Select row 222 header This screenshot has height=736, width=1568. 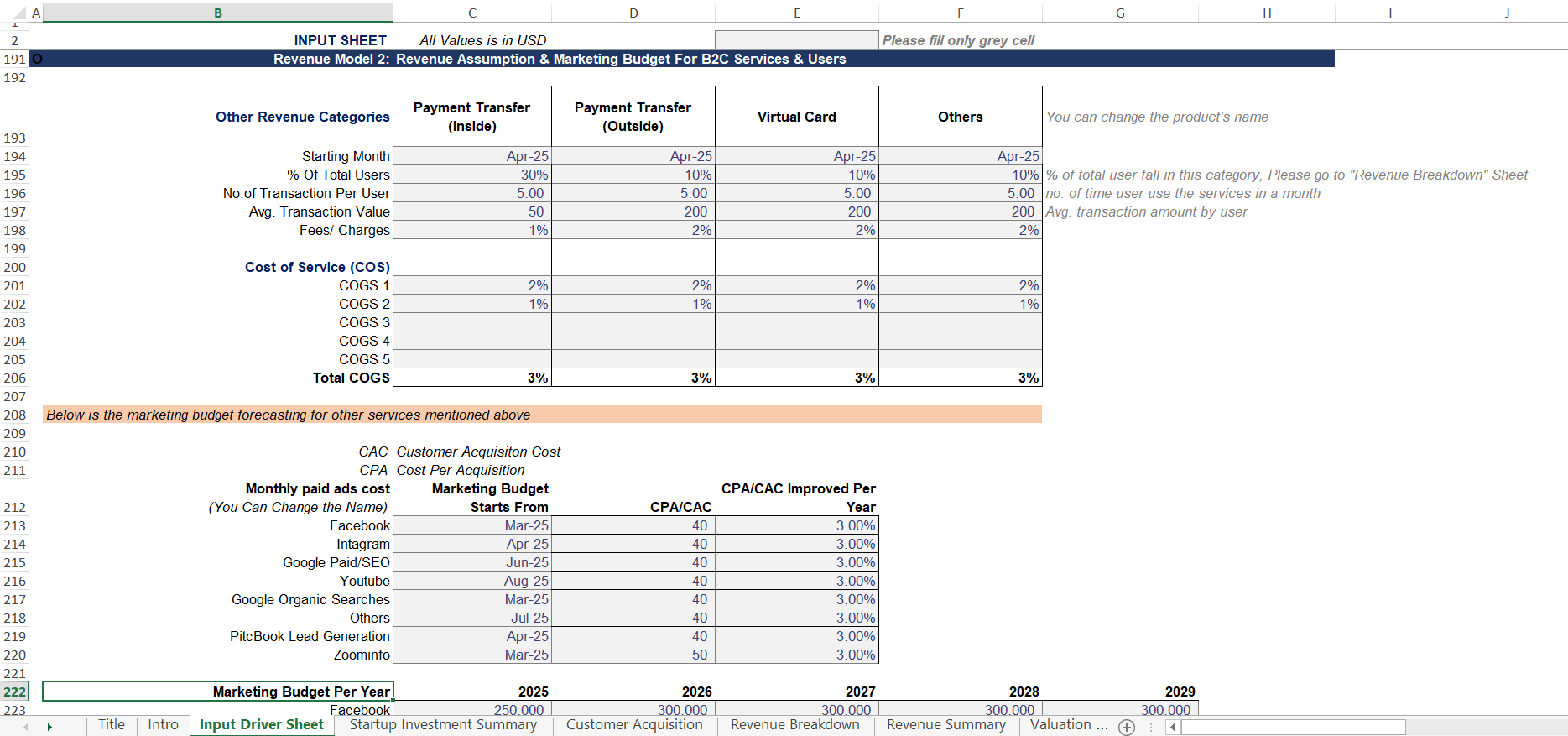[14, 692]
